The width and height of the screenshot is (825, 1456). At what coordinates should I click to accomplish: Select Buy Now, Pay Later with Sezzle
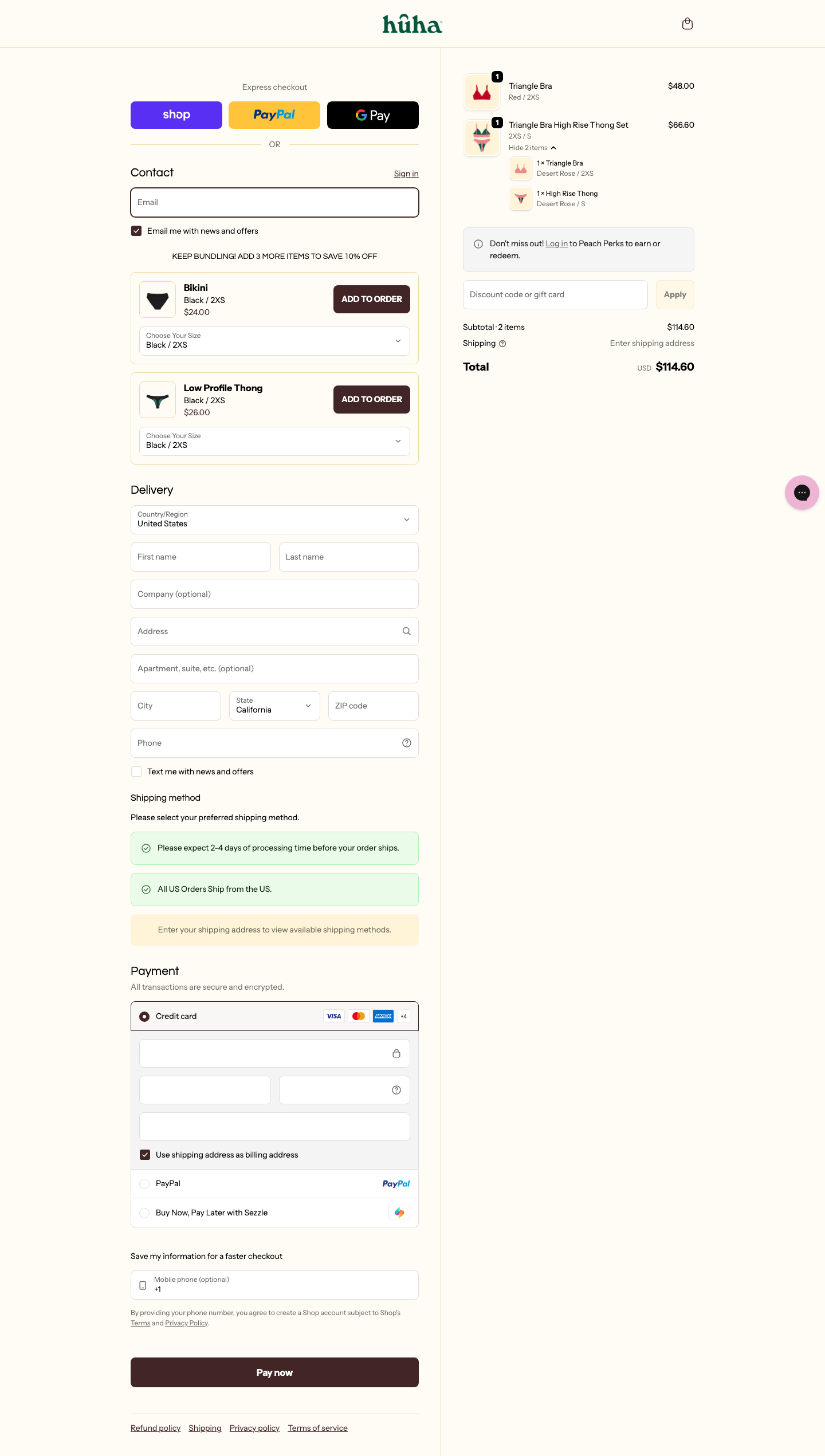[144, 1213]
